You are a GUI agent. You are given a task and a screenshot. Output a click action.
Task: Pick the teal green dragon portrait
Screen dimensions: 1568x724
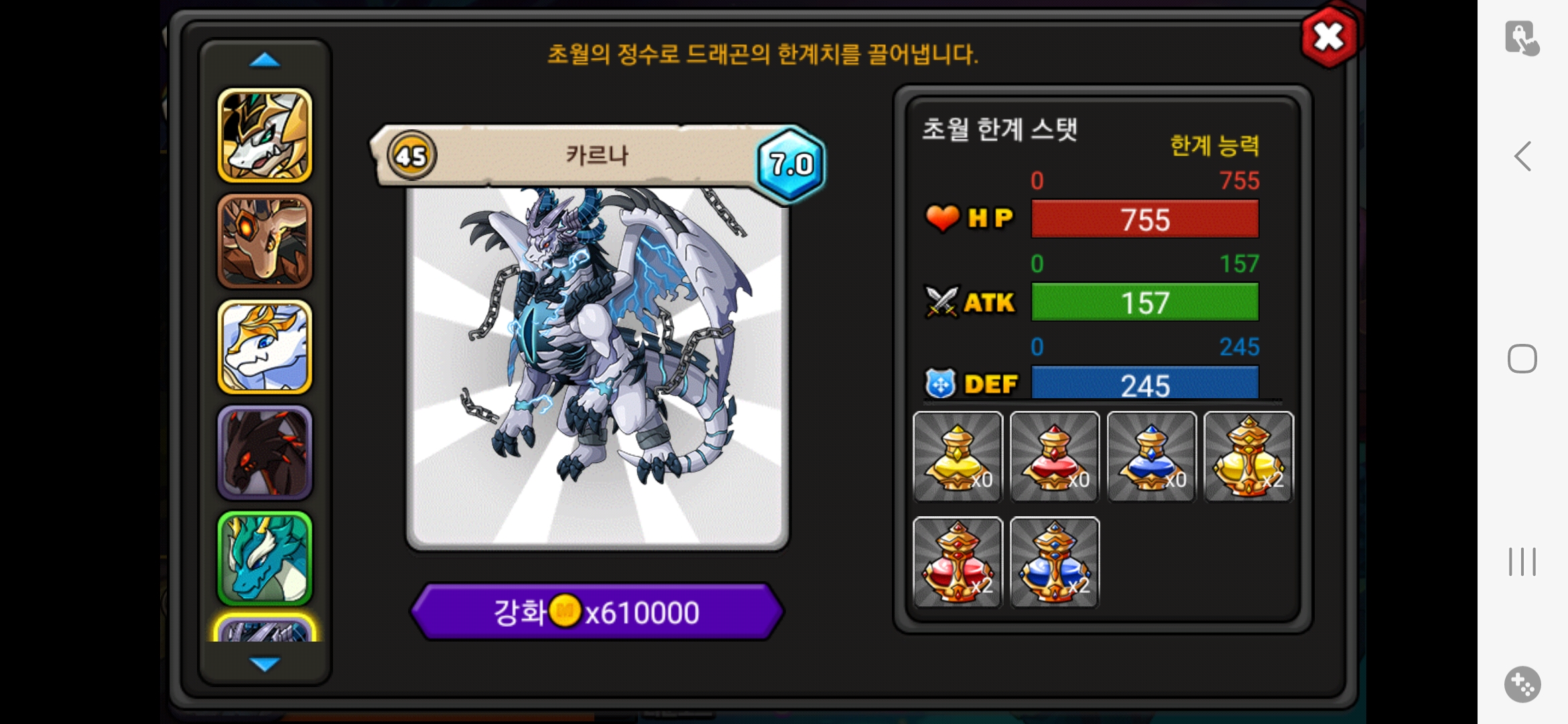pos(265,558)
